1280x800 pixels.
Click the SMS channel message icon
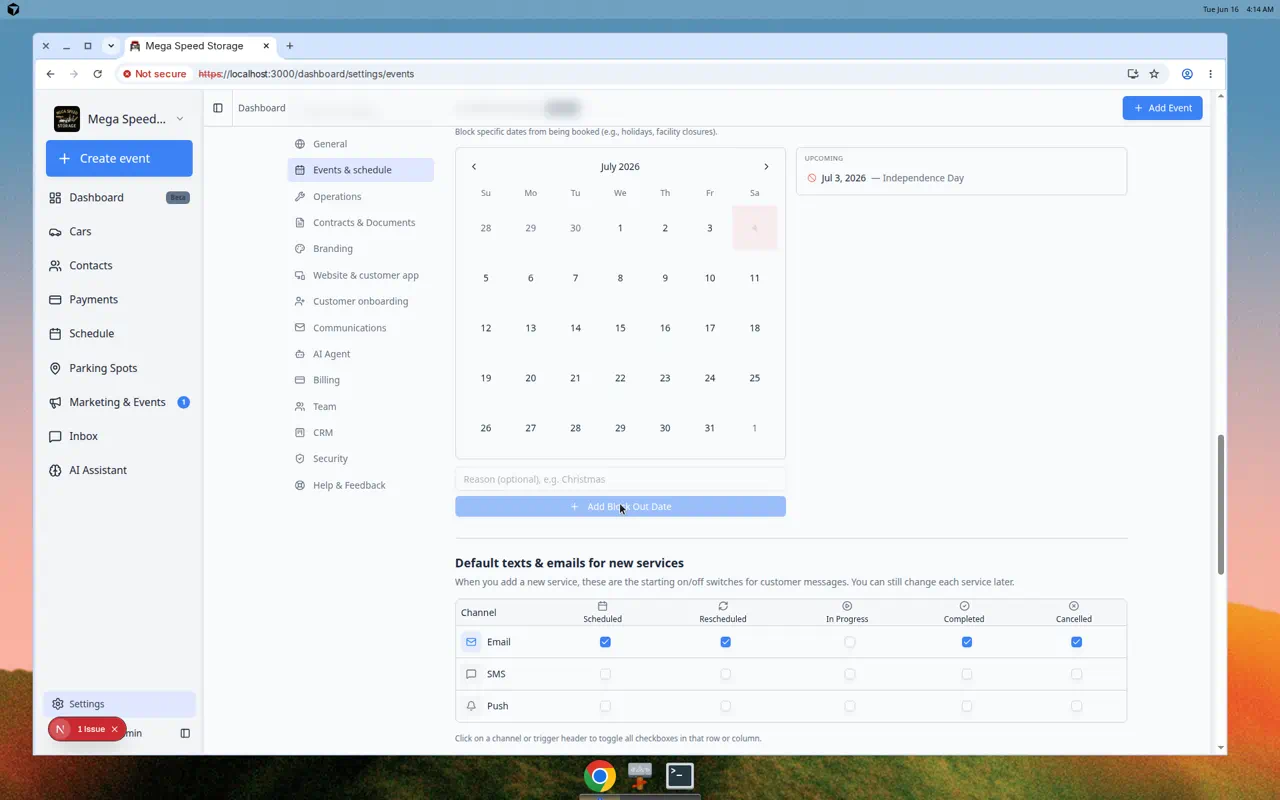coord(471,674)
